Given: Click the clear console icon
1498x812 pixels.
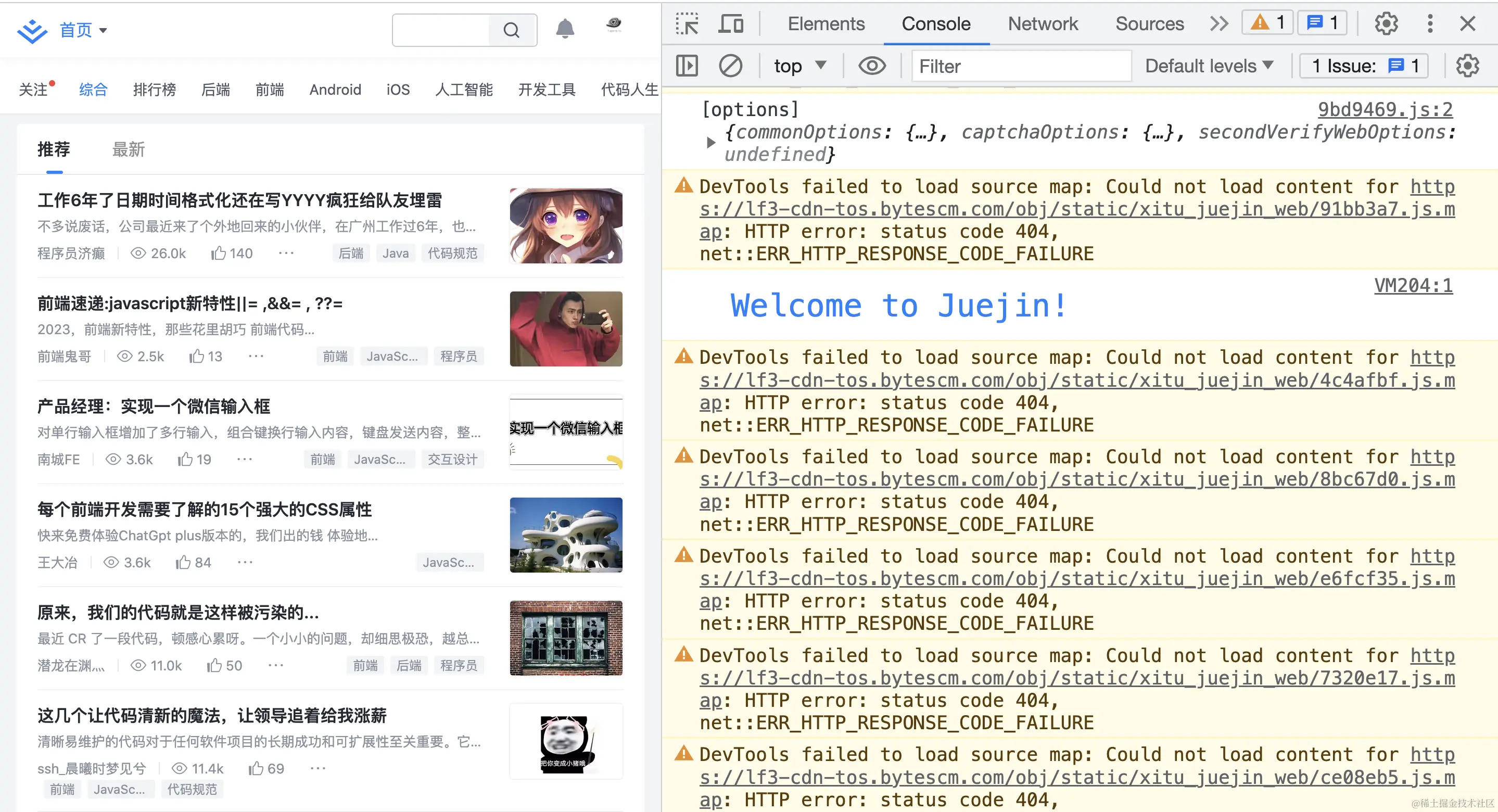Looking at the screenshot, I should [x=730, y=66].
